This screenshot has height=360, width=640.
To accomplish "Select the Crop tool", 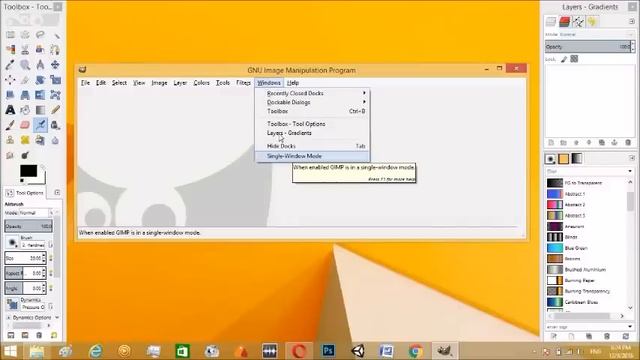I will (x=25, y=80).
